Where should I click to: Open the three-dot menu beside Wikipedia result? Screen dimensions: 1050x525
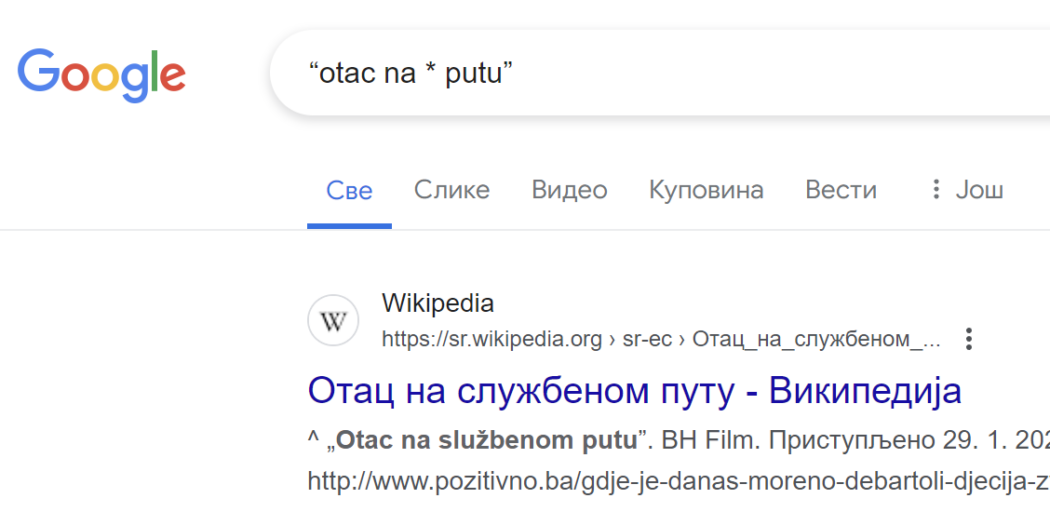click(968, 339)
